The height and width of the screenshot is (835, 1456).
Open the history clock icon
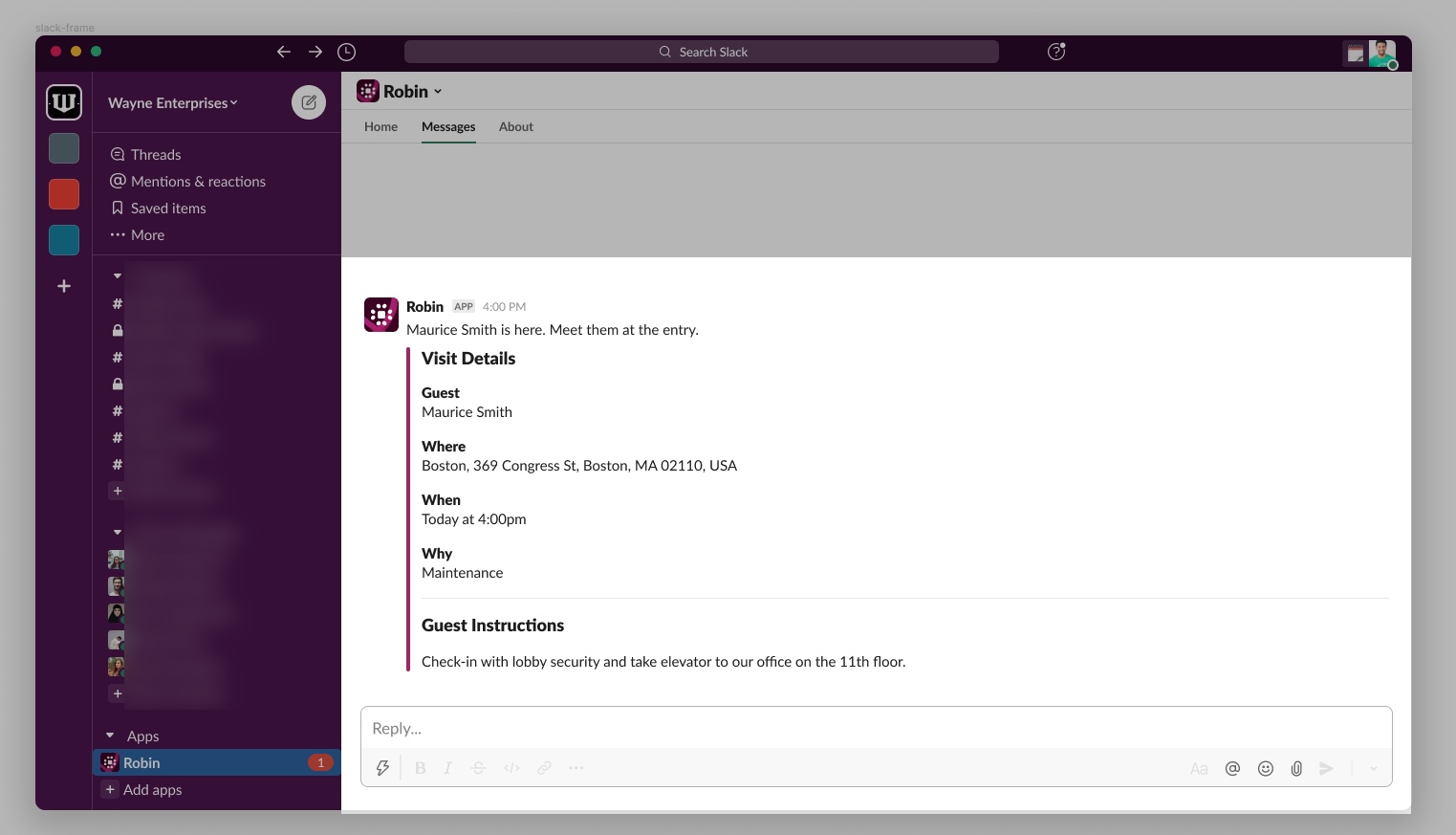[x=347, y=52]
